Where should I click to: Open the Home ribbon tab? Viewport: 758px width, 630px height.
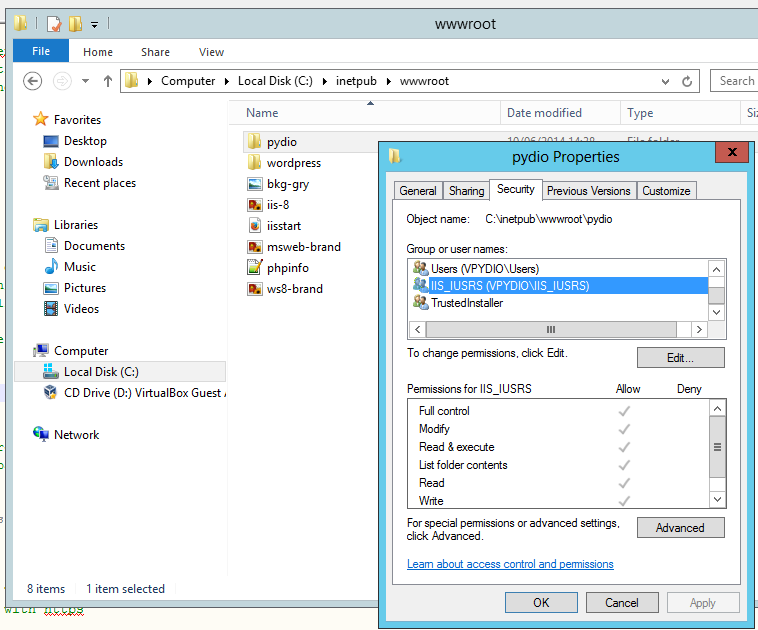pyautogui.click(x=98, y=52)
